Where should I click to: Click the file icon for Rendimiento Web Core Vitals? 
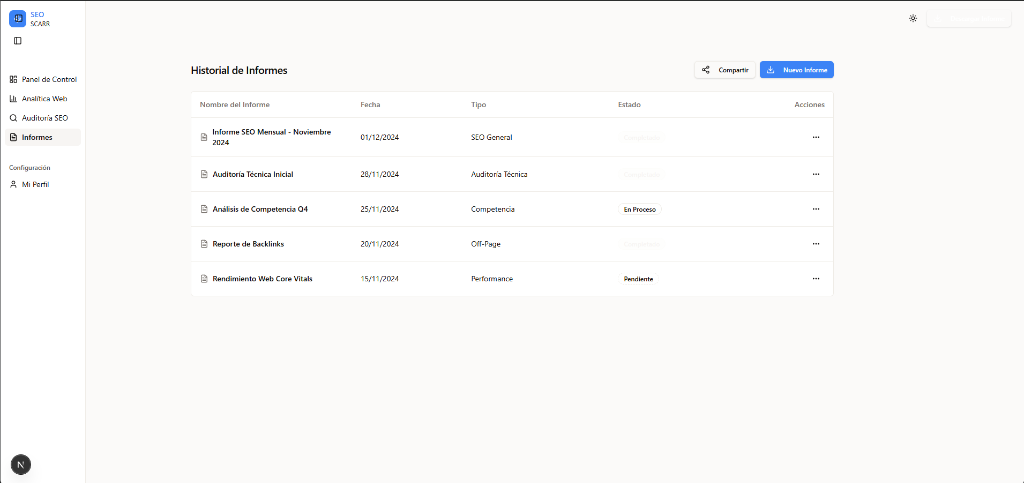point(204,279)
